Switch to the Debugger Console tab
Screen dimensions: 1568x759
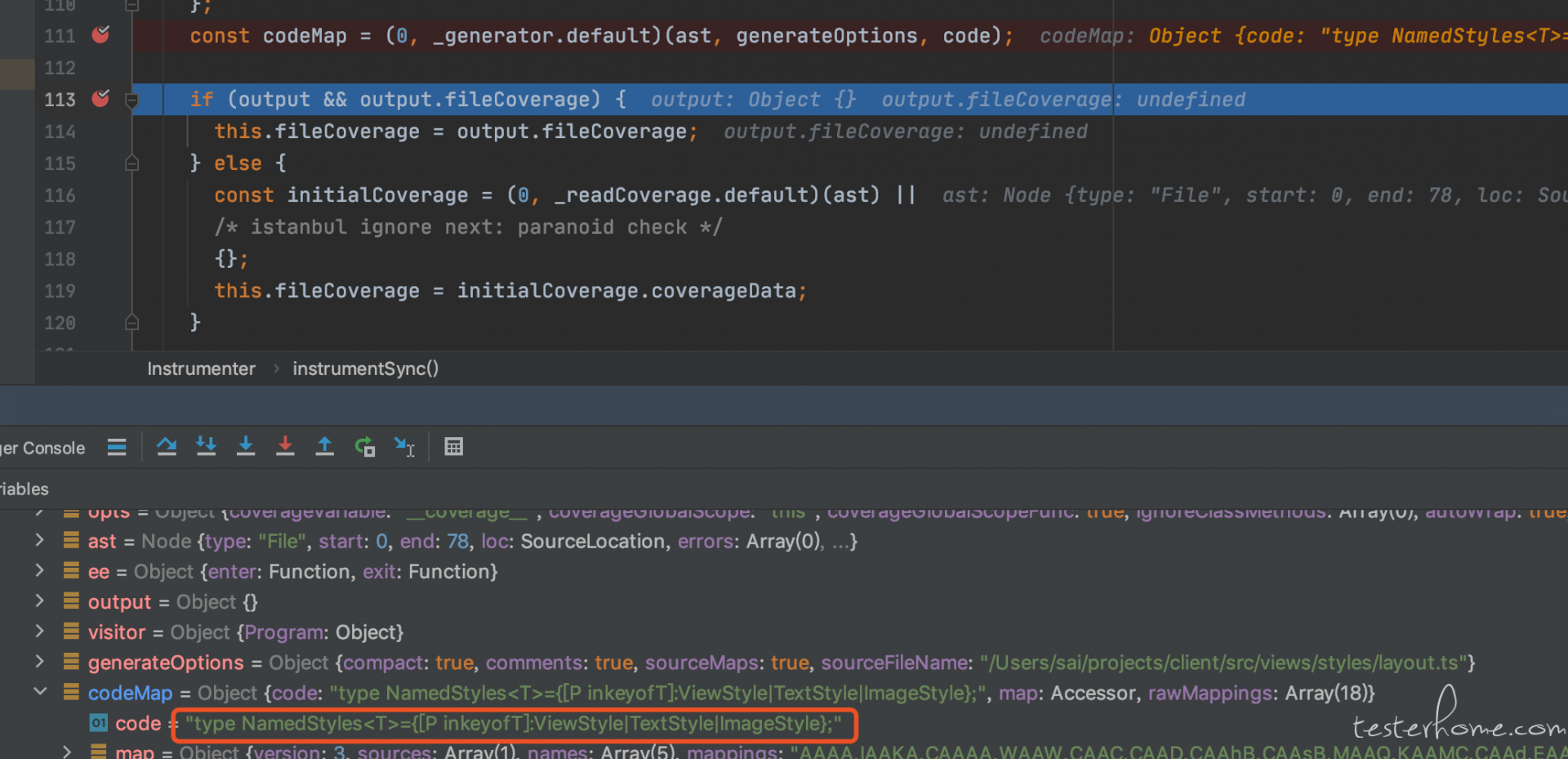click(42, 448)
